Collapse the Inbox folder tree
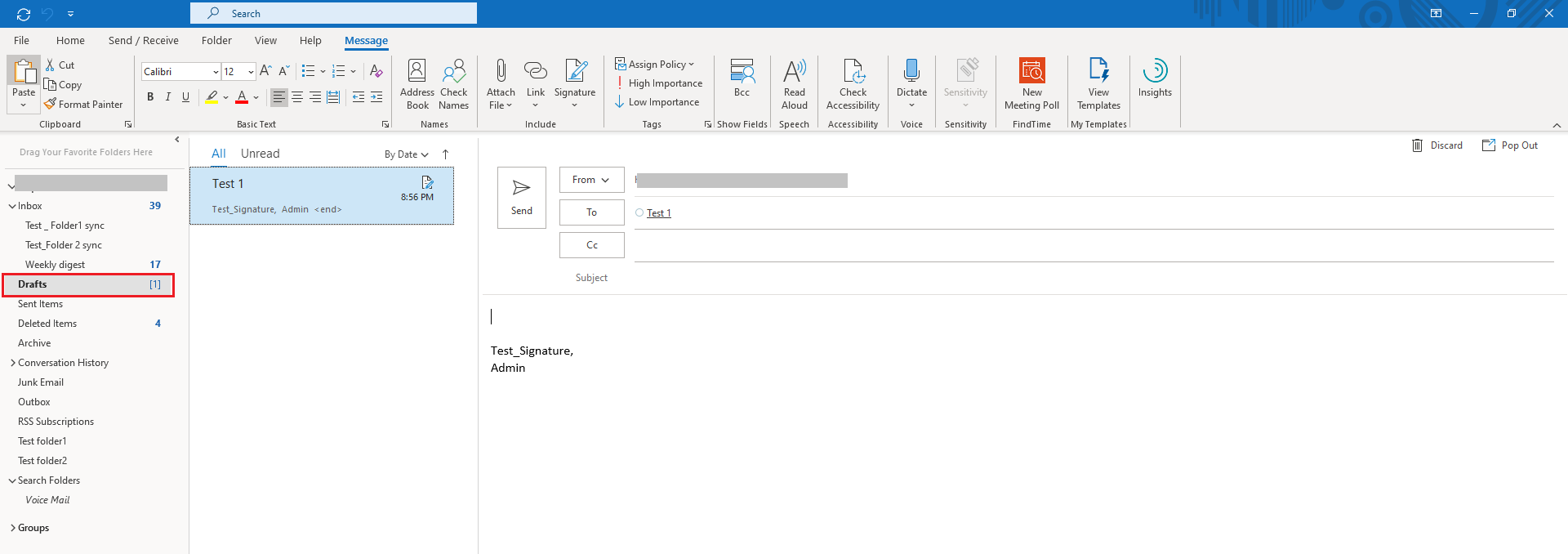 click(x=12, y=207)
